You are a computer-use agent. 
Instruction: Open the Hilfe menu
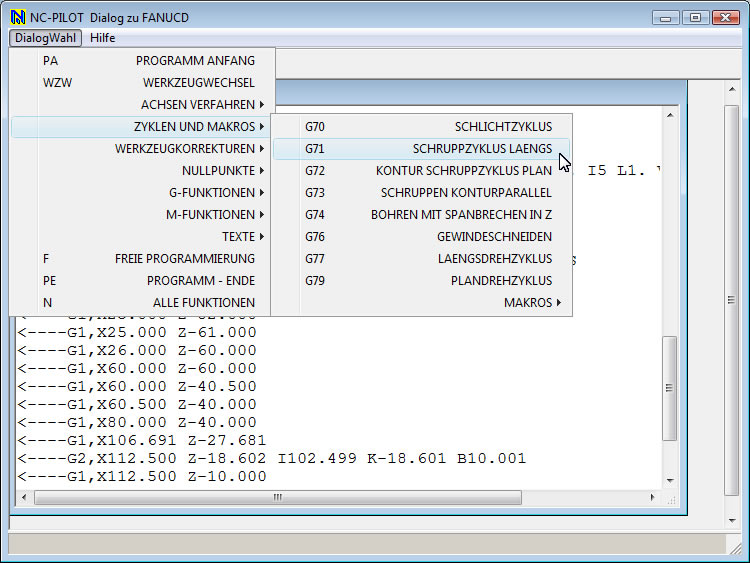102,38
